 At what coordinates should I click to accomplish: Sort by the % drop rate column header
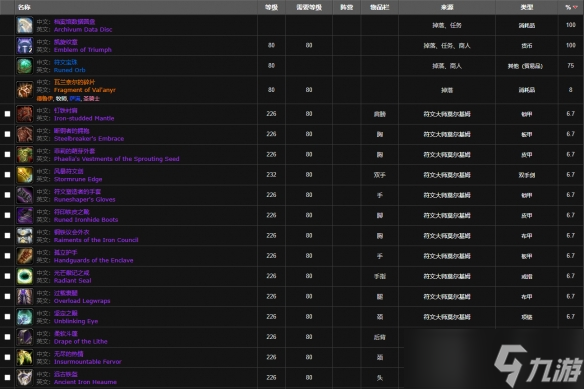click(571, 7)
